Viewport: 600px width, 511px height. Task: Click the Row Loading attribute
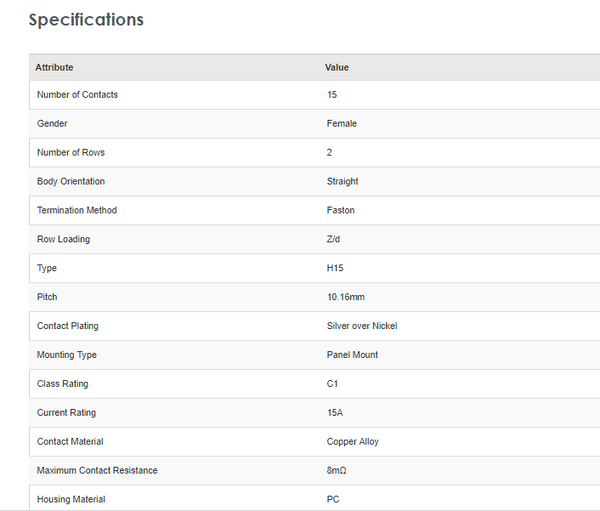[63, 240]
